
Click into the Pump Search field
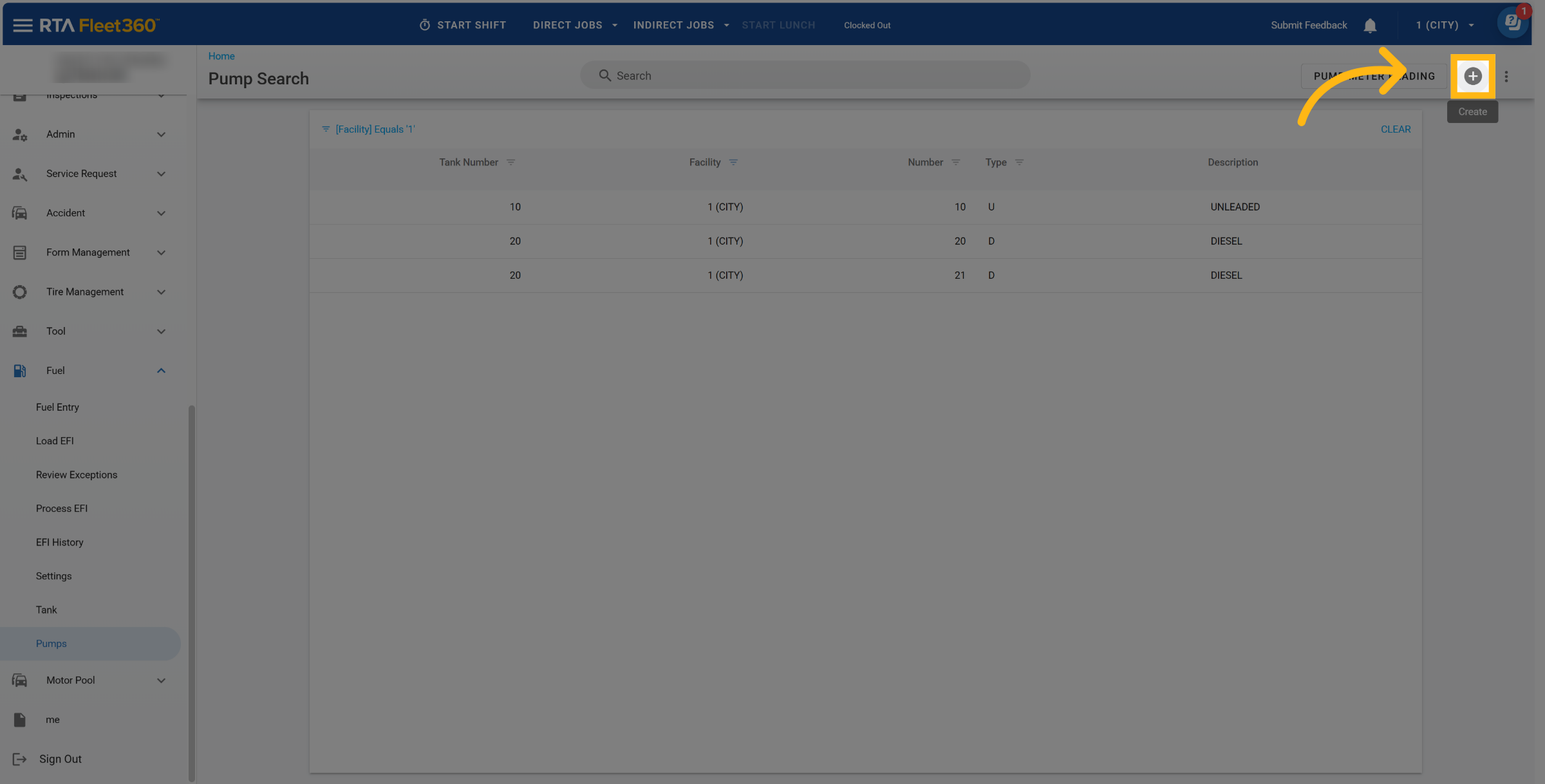805,75
